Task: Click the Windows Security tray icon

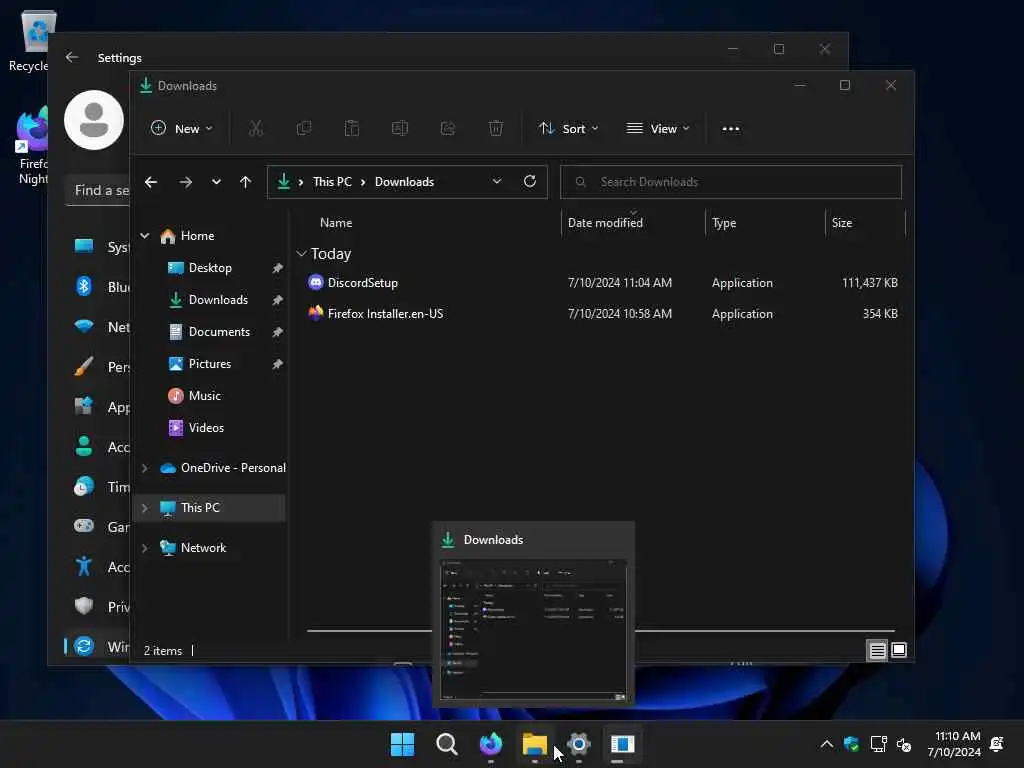Action: click(x=851, y=744)
